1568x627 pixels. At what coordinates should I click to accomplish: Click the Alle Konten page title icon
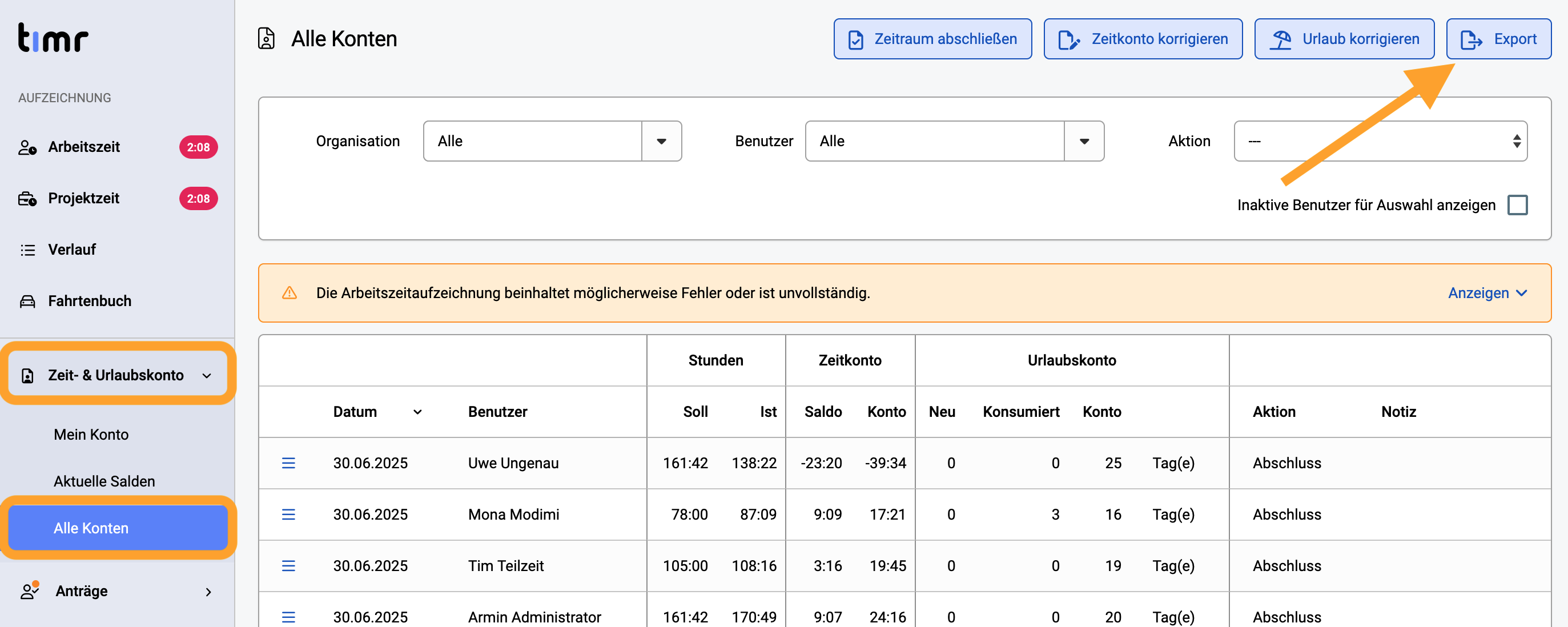point(266,38)
